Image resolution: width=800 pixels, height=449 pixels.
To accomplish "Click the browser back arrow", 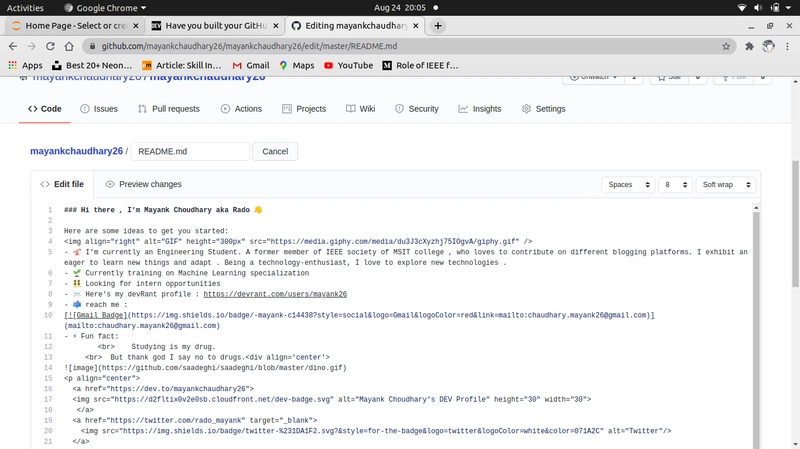I will coord(12,46).
